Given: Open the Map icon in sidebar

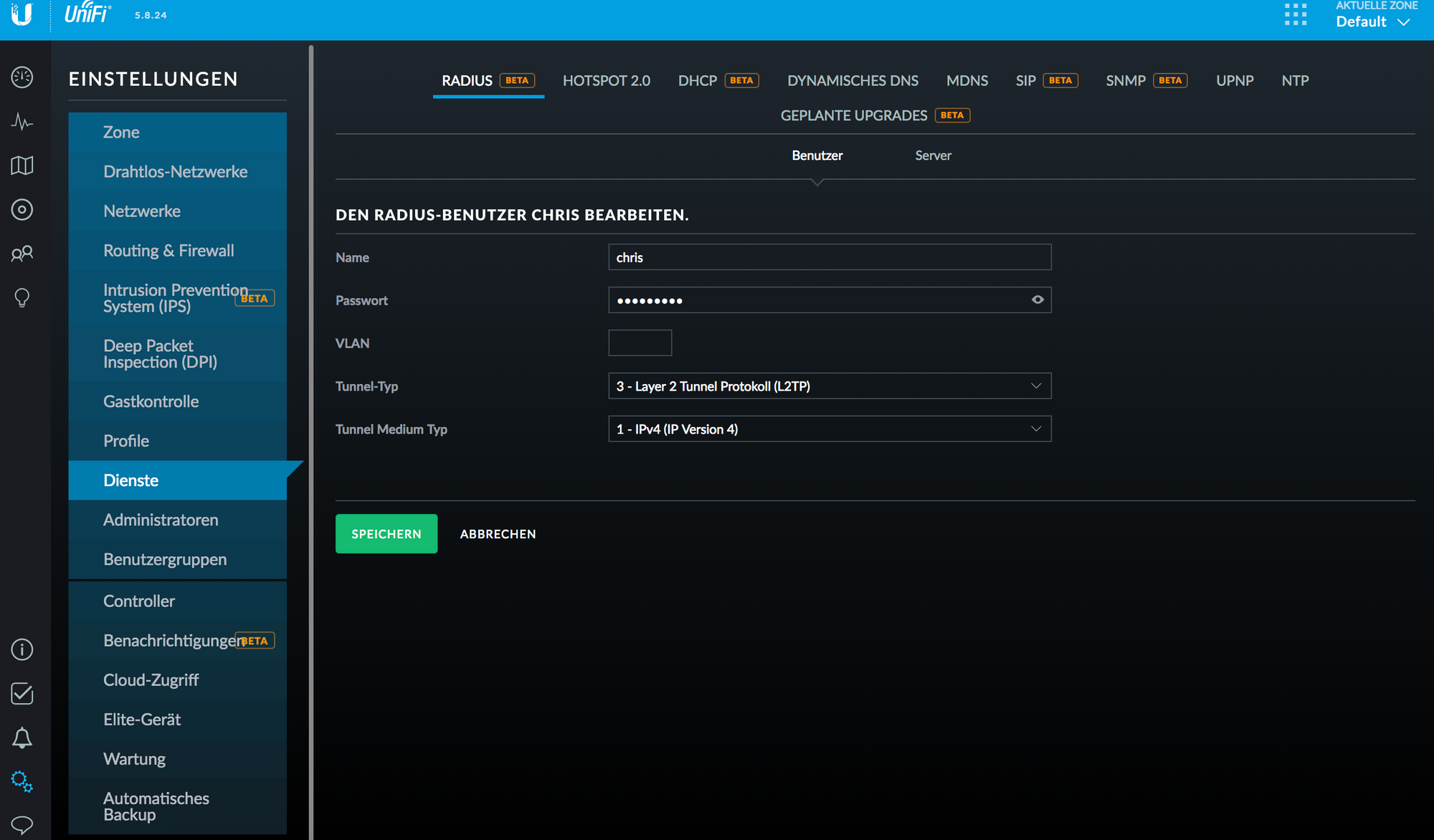Looking at the screenshot, I should pos(22,166).
